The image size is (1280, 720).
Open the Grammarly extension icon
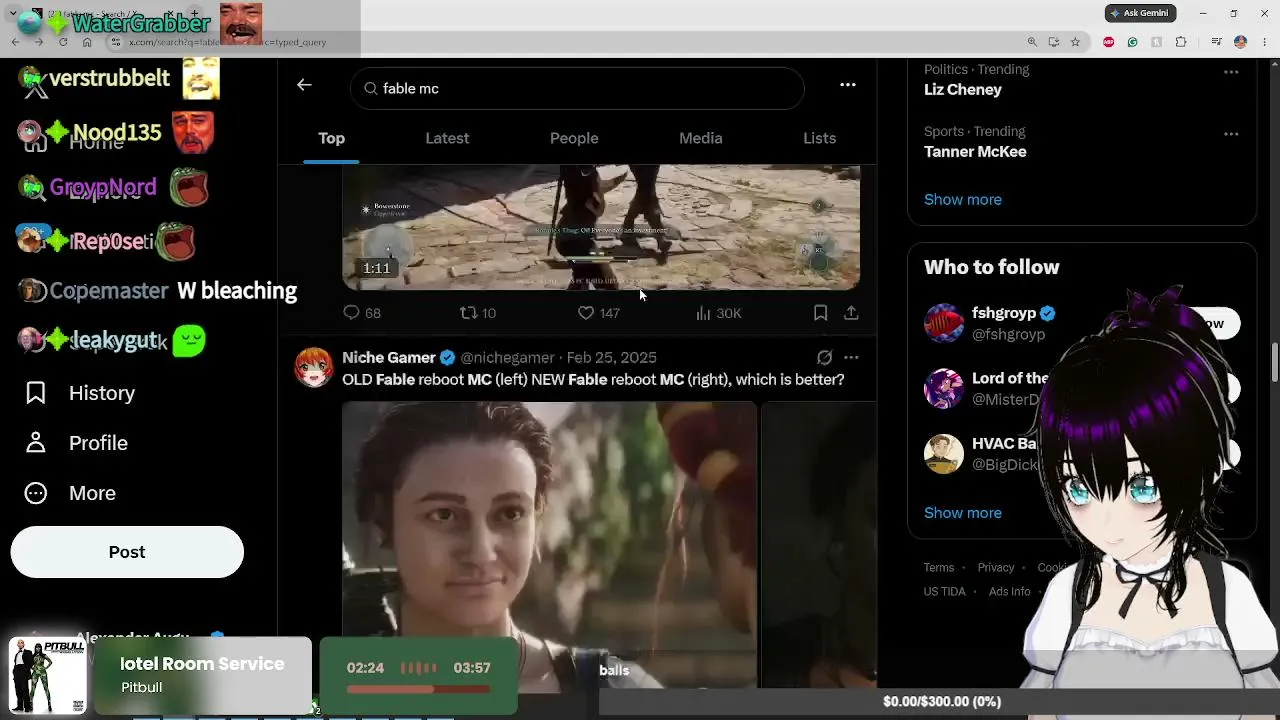1132,42
